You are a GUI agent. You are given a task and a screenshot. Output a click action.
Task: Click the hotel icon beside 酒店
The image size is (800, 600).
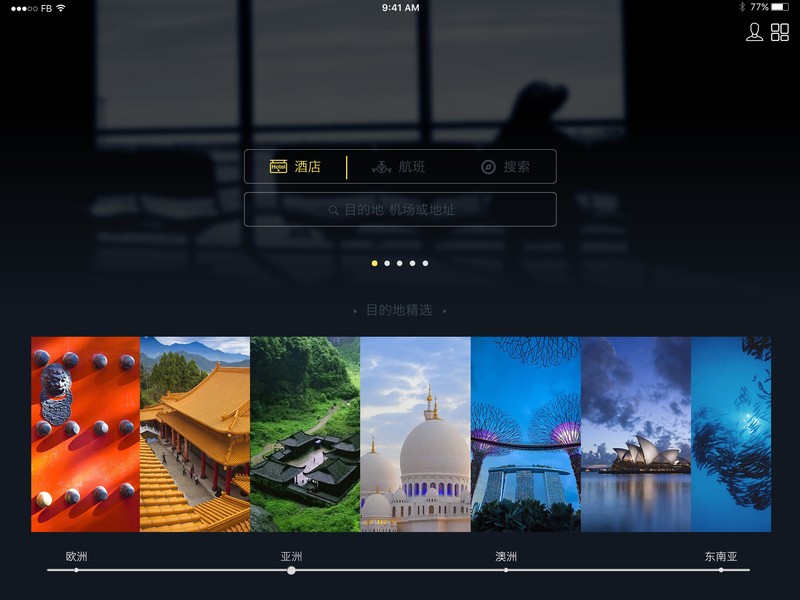278,166
